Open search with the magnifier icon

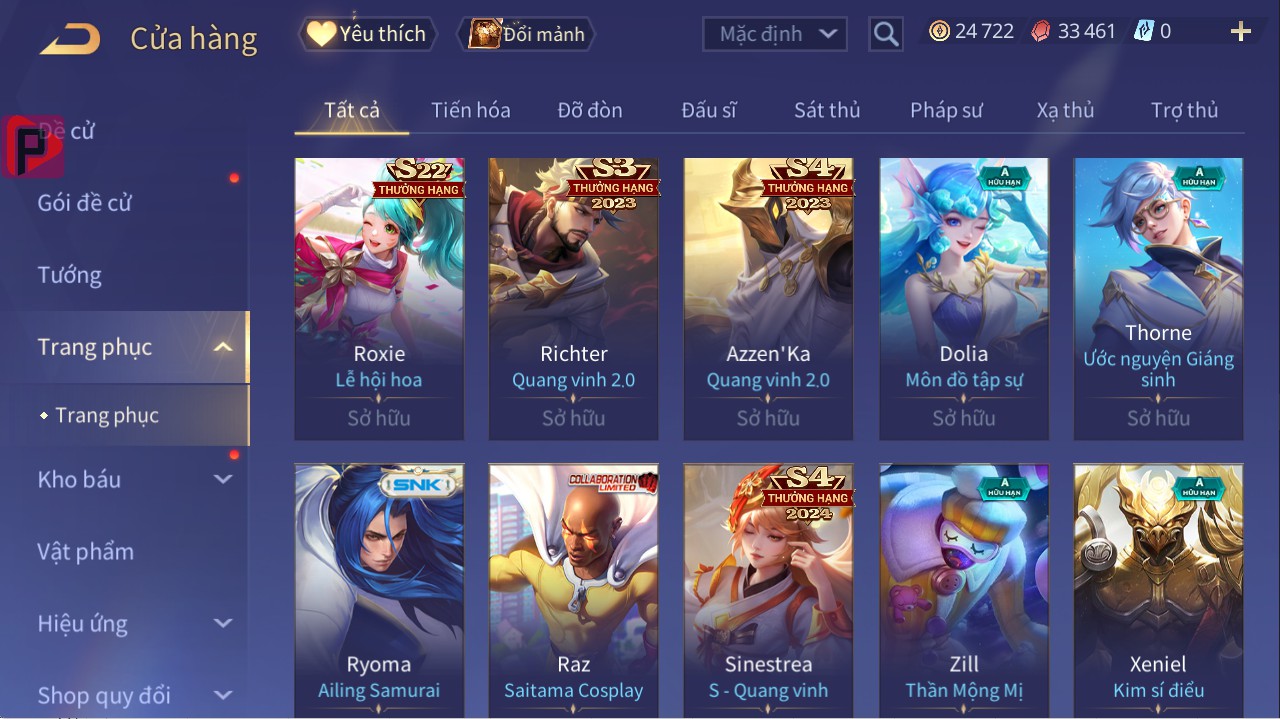coord(886,34)
